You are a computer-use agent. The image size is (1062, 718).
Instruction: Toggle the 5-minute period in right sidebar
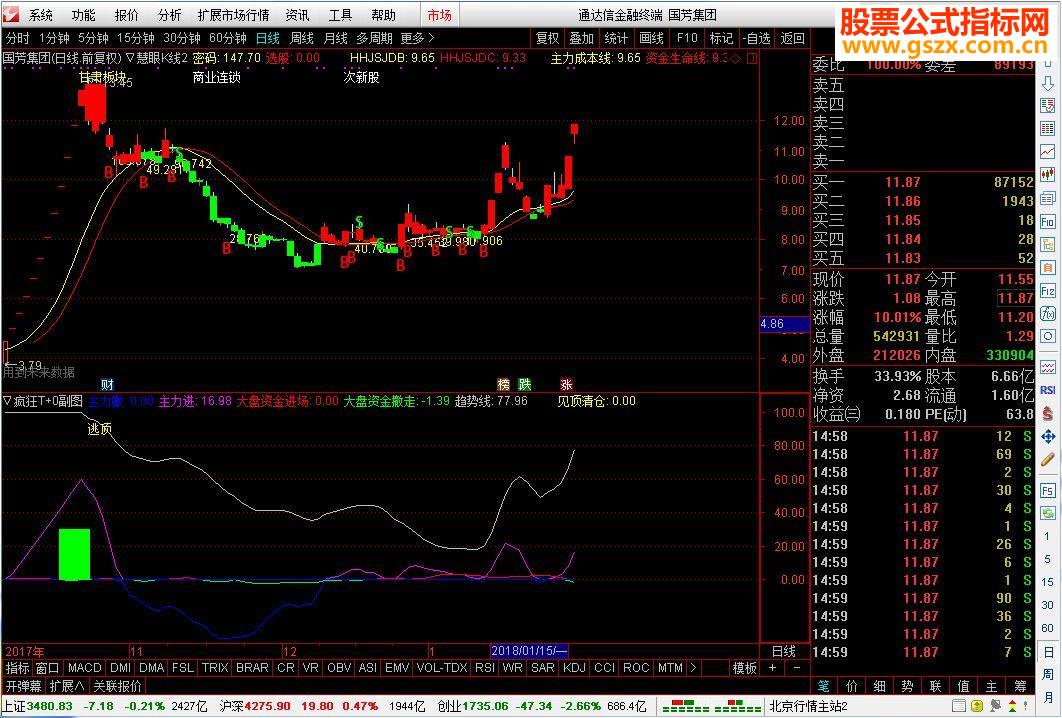[1048, 559]
